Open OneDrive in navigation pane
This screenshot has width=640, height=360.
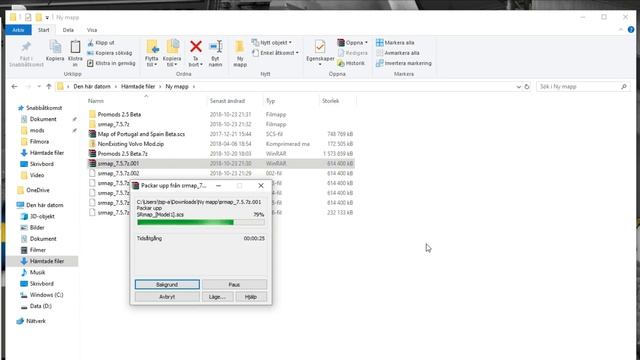[38, 190]
